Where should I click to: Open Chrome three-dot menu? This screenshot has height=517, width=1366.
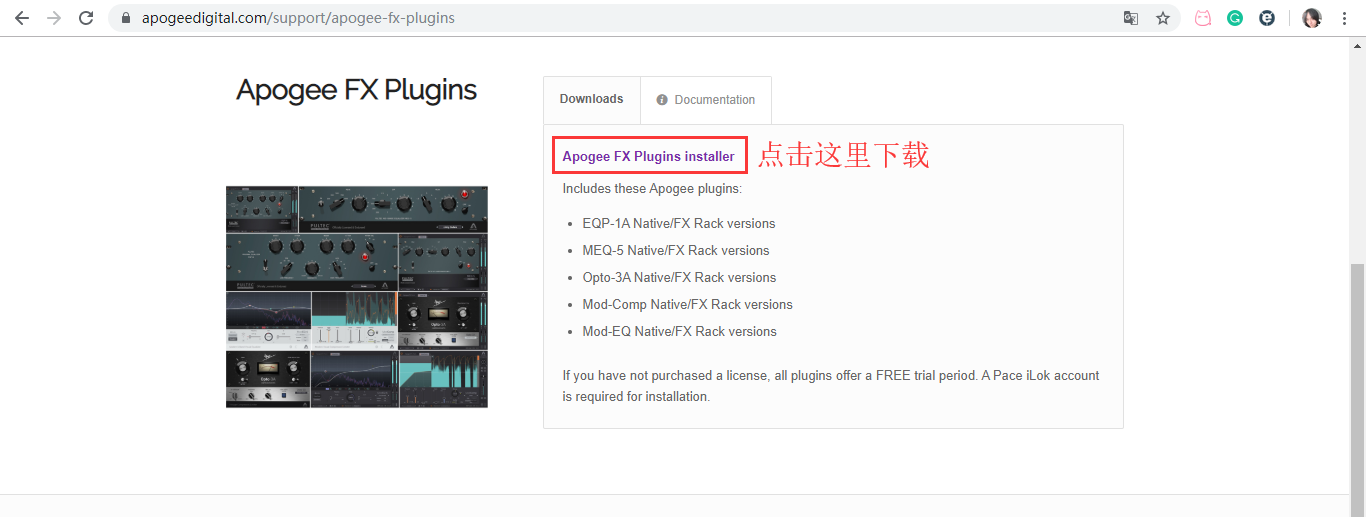[x=1344, y=18]
